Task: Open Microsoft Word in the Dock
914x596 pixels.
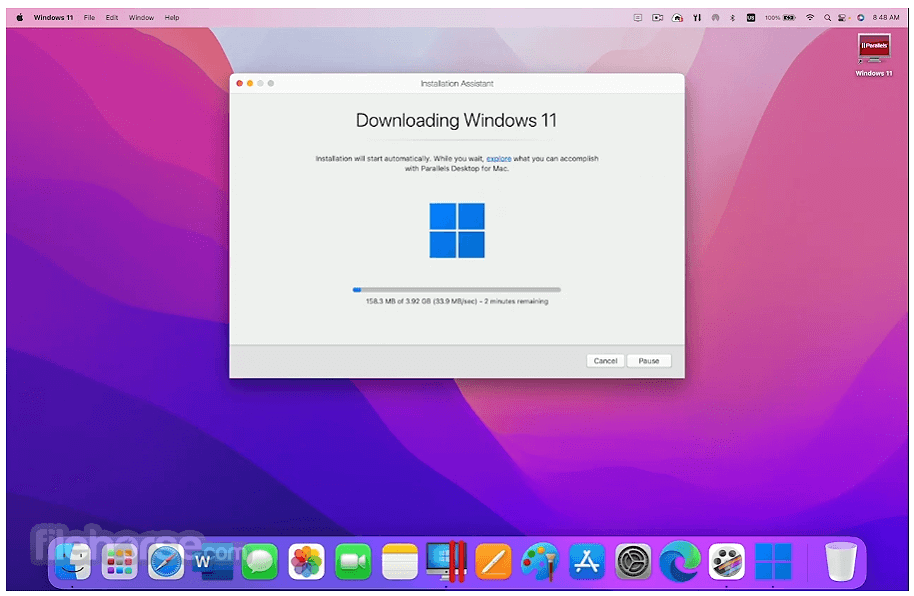Action: tap(213, 562)
